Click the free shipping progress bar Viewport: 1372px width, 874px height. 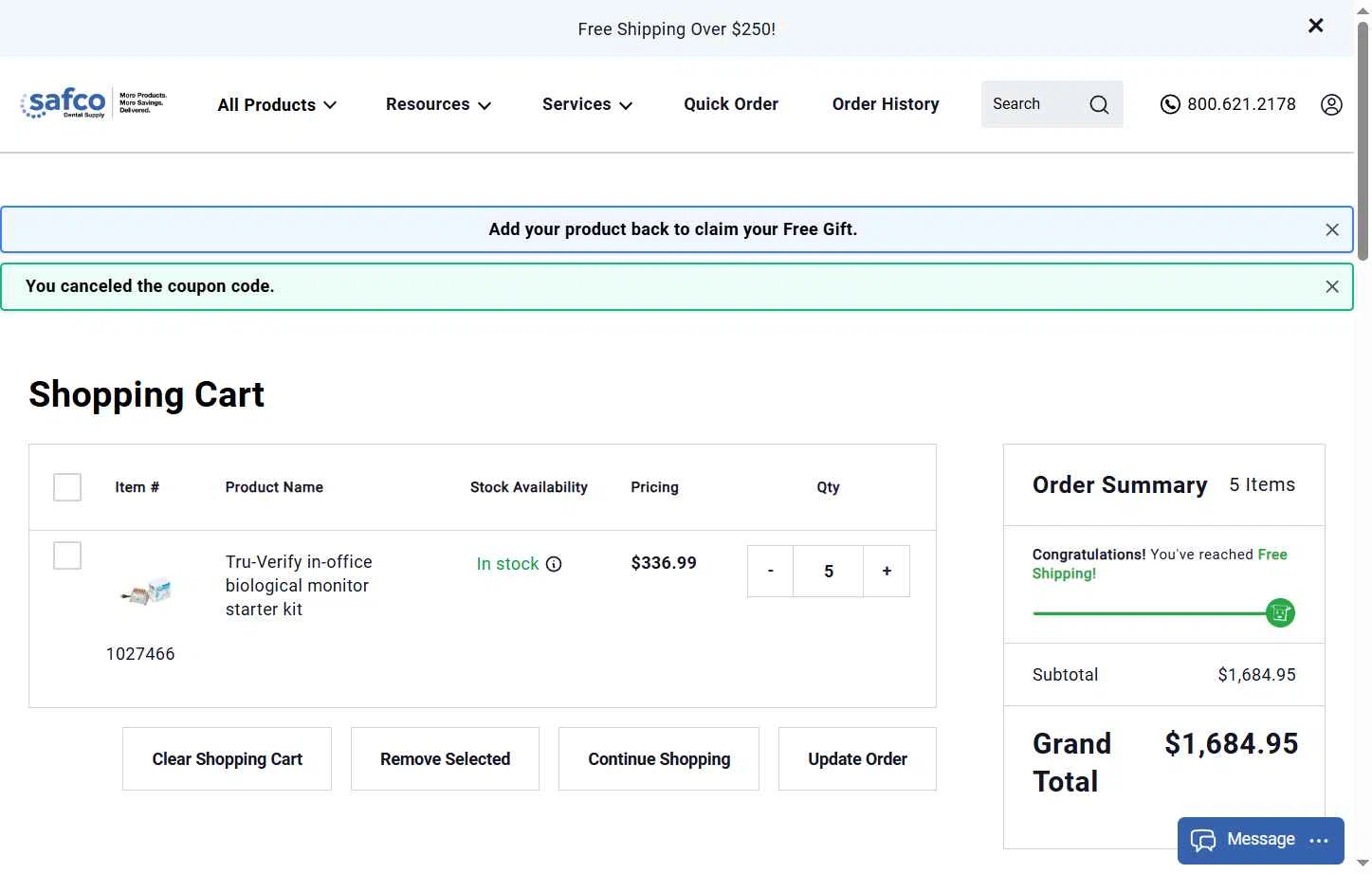point(1149,613)
